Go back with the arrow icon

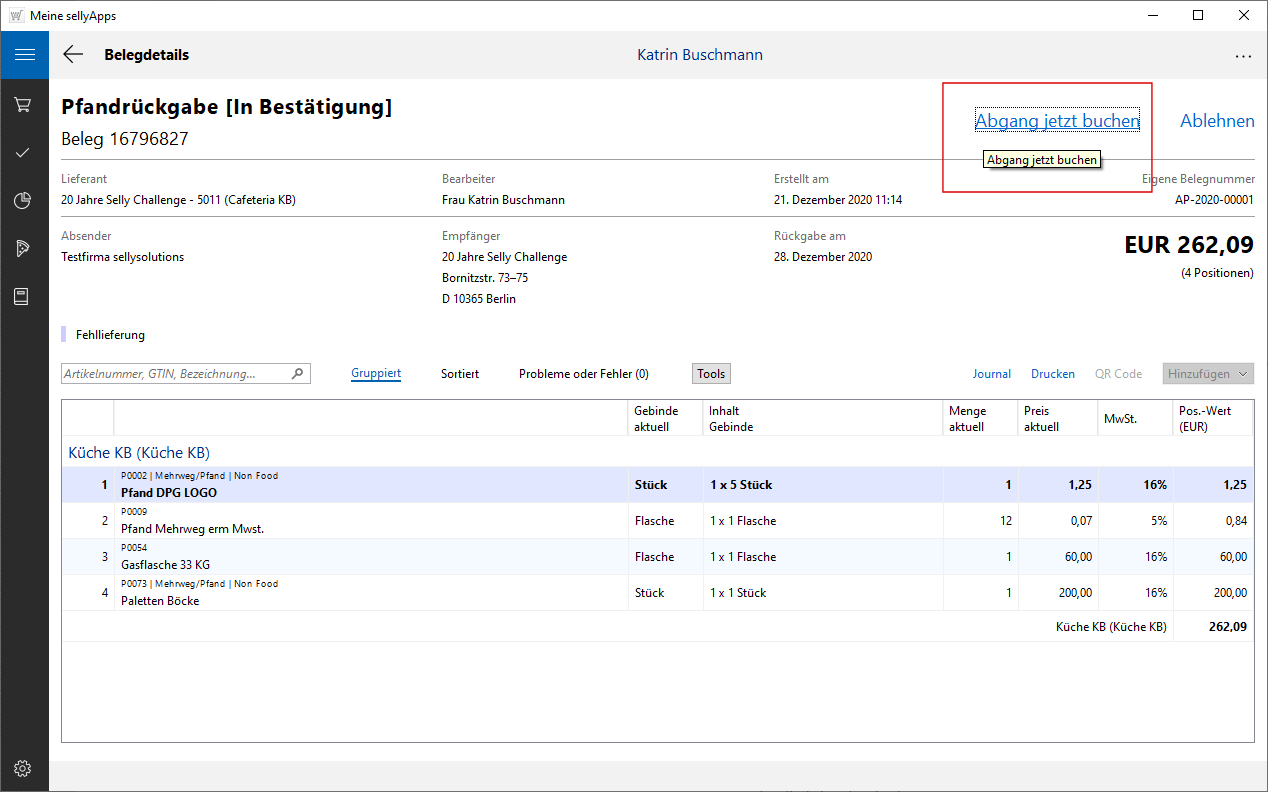pos(73,55)
